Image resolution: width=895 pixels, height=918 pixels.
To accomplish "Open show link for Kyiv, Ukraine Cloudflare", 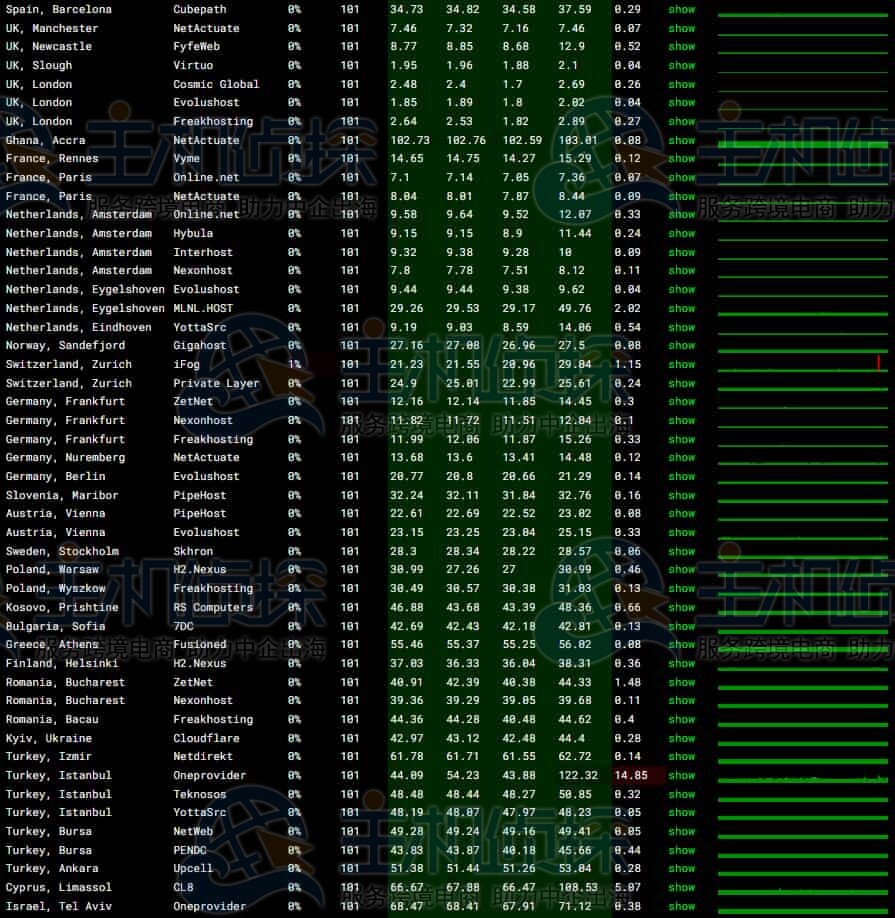I will pyautogui.click(x=681, y=738).
